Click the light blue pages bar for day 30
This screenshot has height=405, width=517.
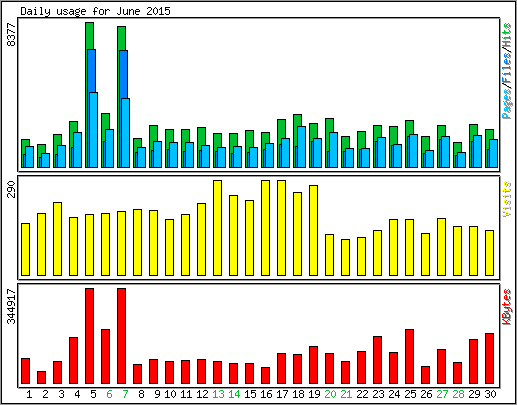click(494, 153)
